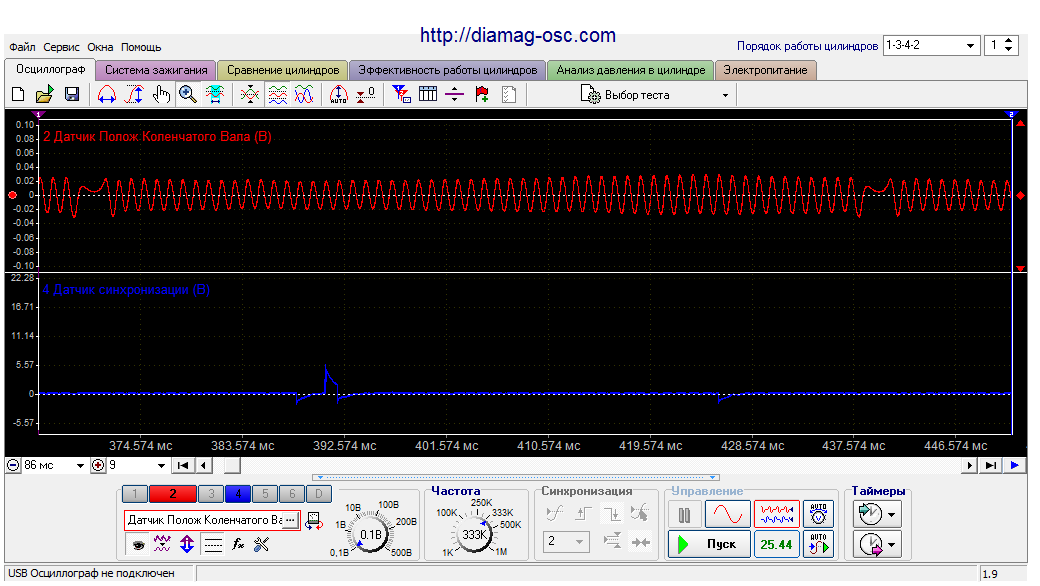Select the hand pan tool
The image size is (1040, 586).
point(161,95)
